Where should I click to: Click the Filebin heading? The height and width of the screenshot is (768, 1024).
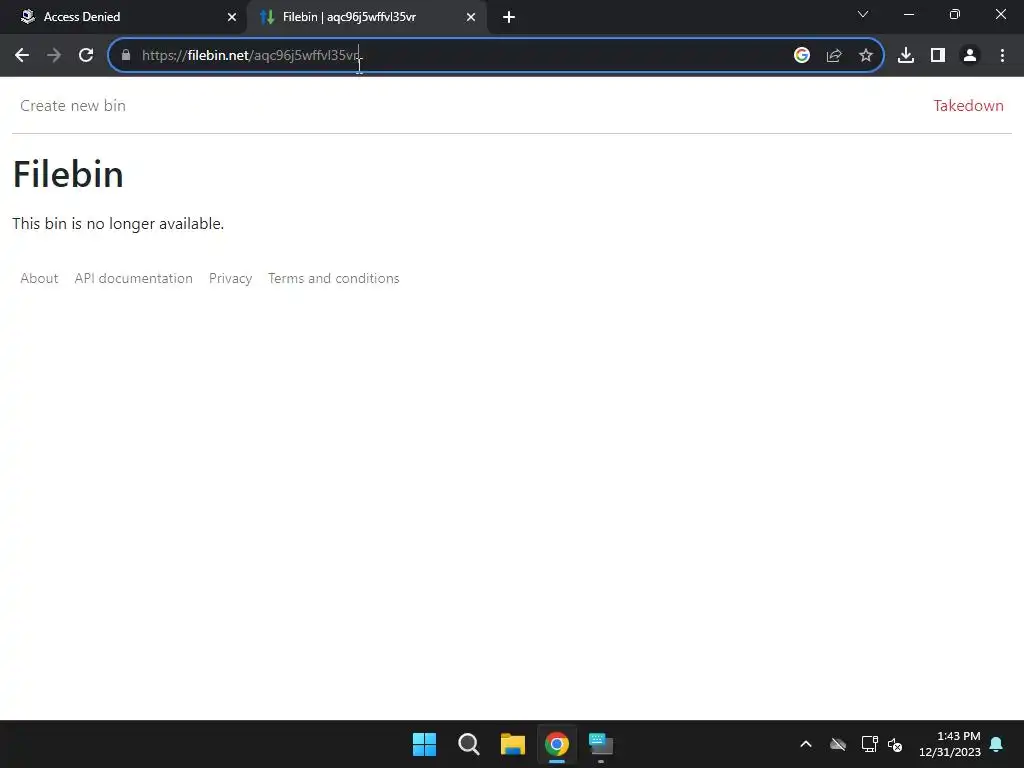[x=68, y=174]
